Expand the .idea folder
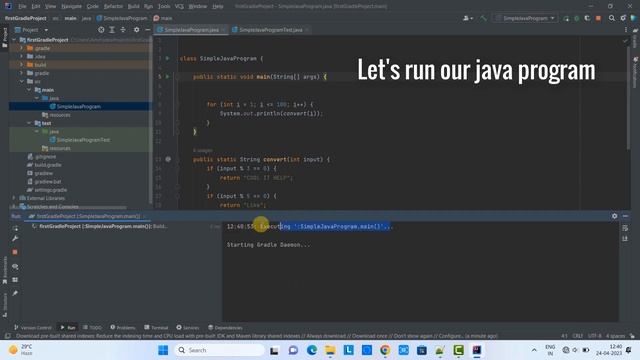 click(x=22, y=56)
